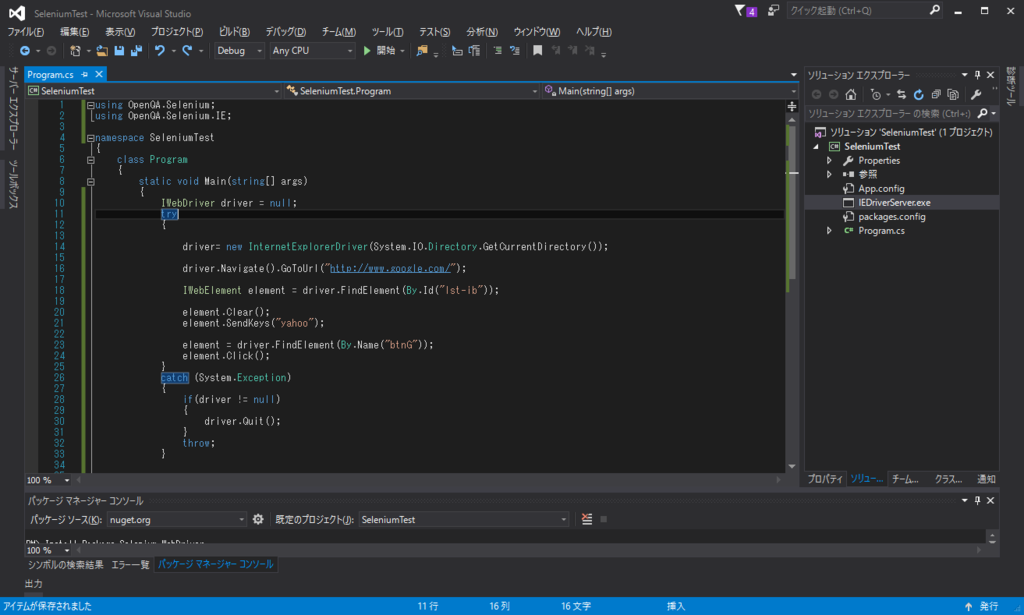Screen dimensions: 1024x615
Task: Click the Home icon in Solution Explorer
Action: coord(850,95)
